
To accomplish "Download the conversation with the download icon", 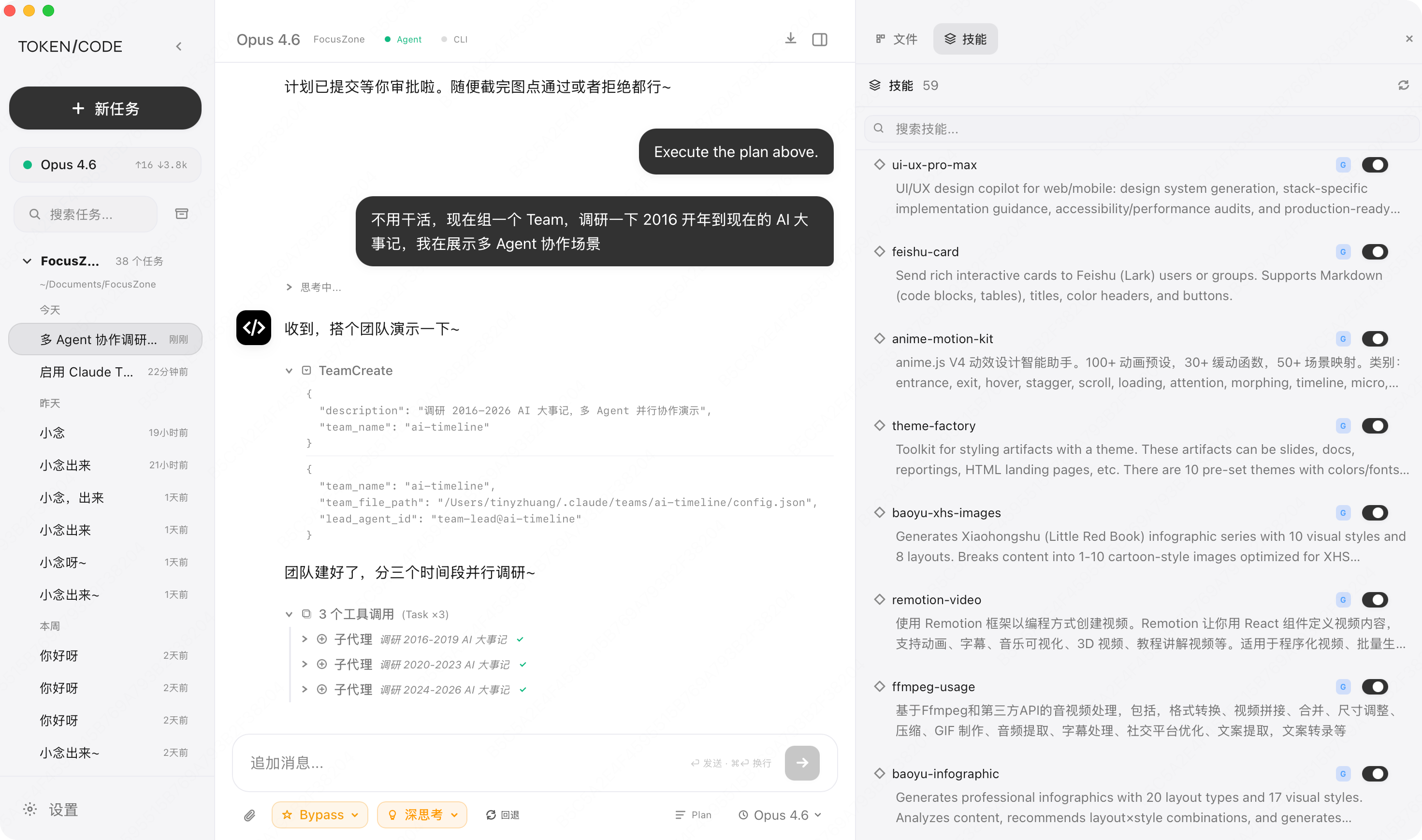I will (x=790, y=39).
